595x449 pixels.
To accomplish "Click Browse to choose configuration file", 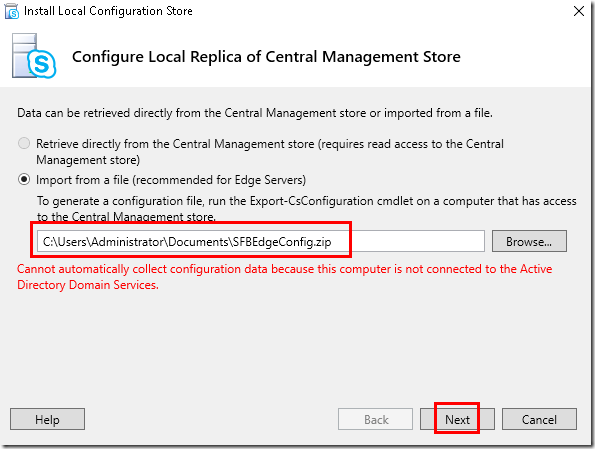I will pos(529,241).
